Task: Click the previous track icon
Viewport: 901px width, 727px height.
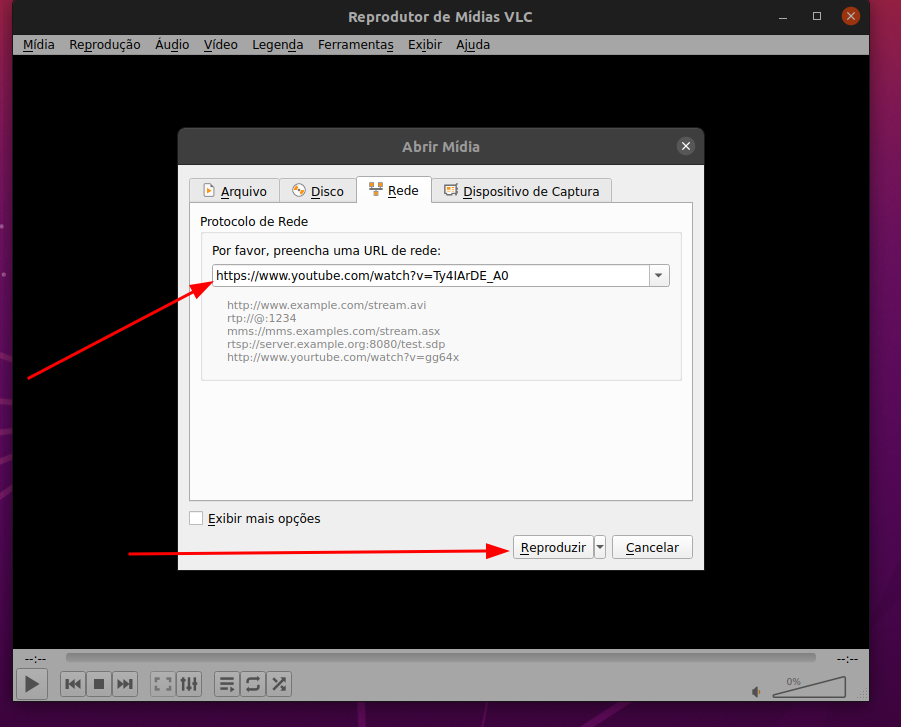Action: click(73, 684)
